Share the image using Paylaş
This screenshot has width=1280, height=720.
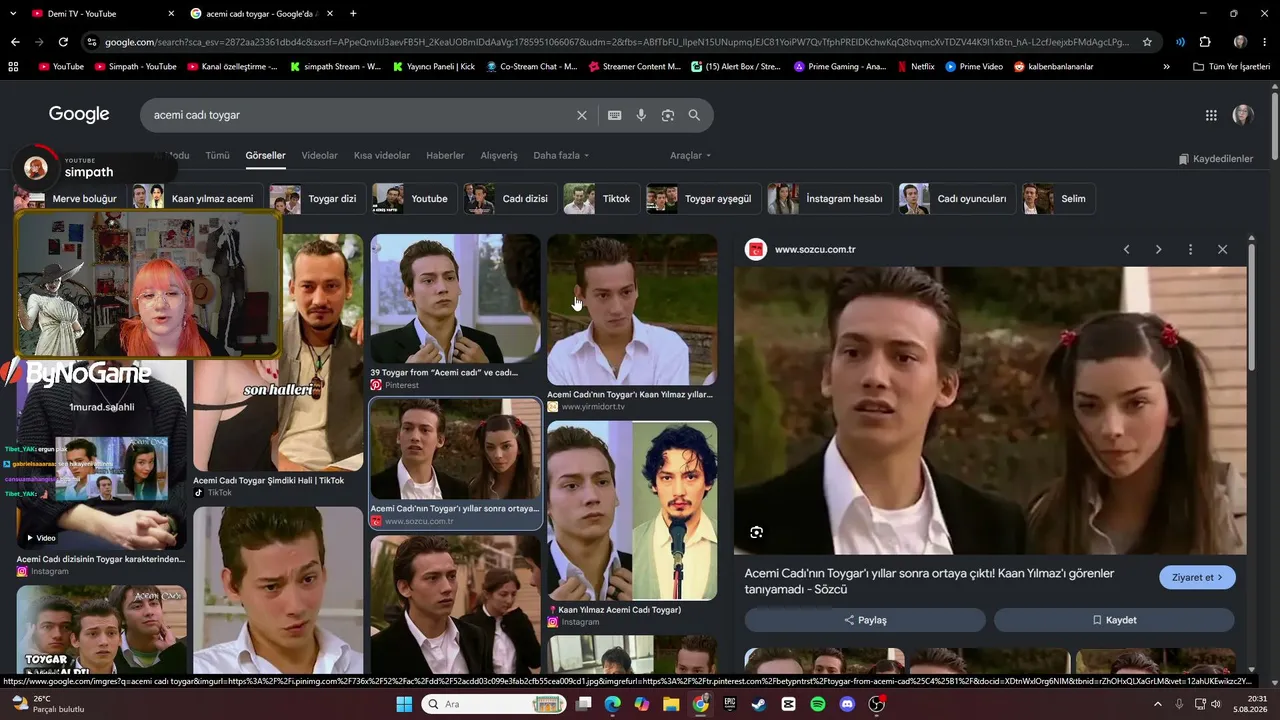[x=865, y=620]
